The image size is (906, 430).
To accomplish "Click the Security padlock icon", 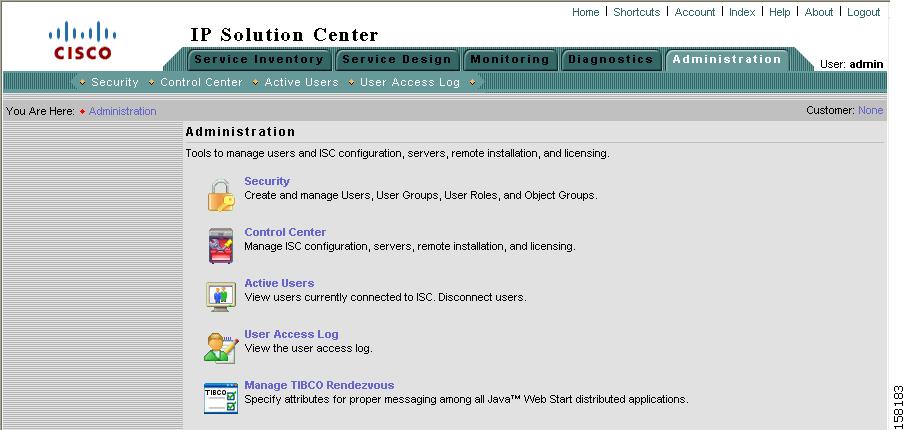I will (221, 195).
